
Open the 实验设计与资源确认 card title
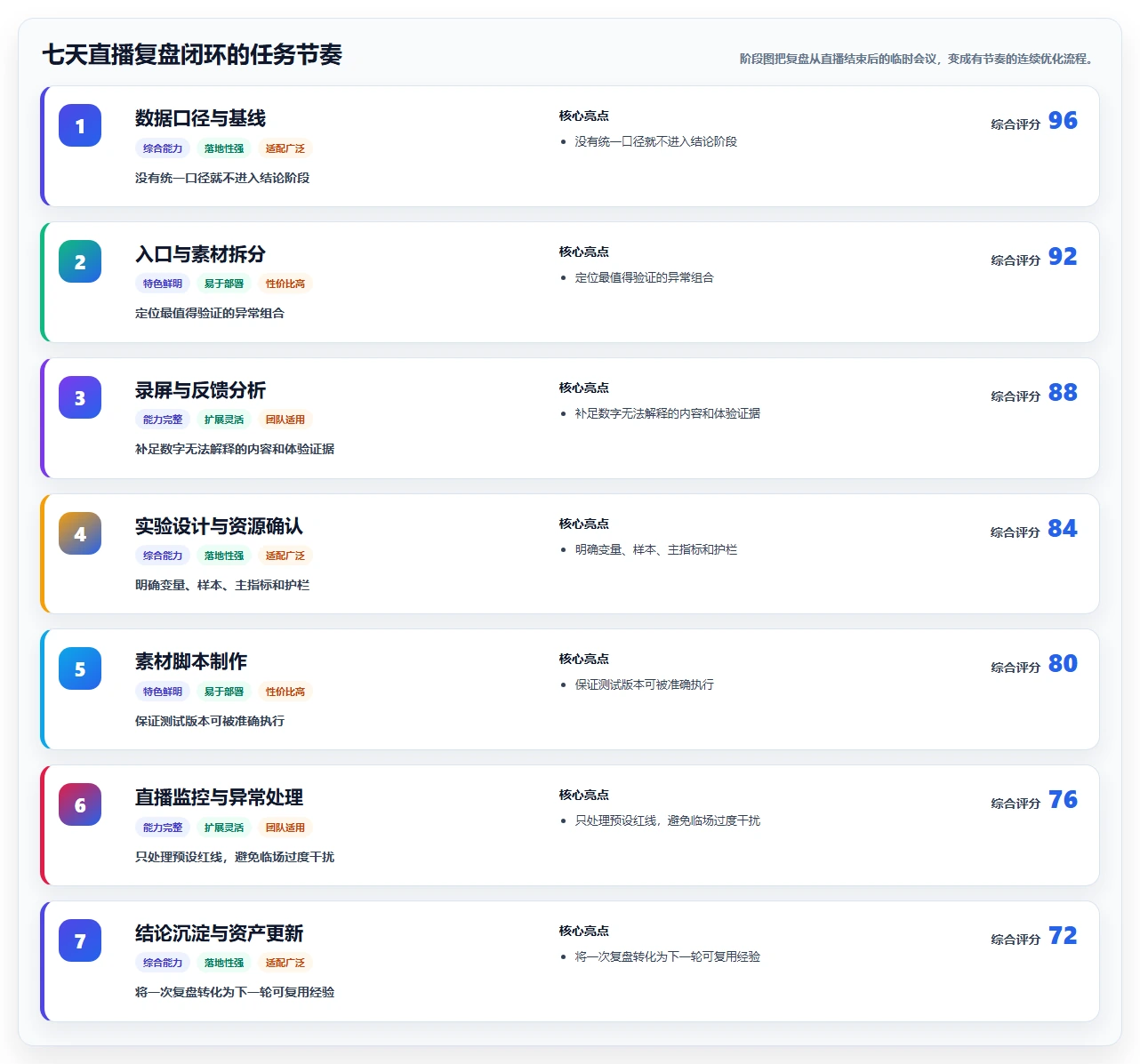coord(219,526)
